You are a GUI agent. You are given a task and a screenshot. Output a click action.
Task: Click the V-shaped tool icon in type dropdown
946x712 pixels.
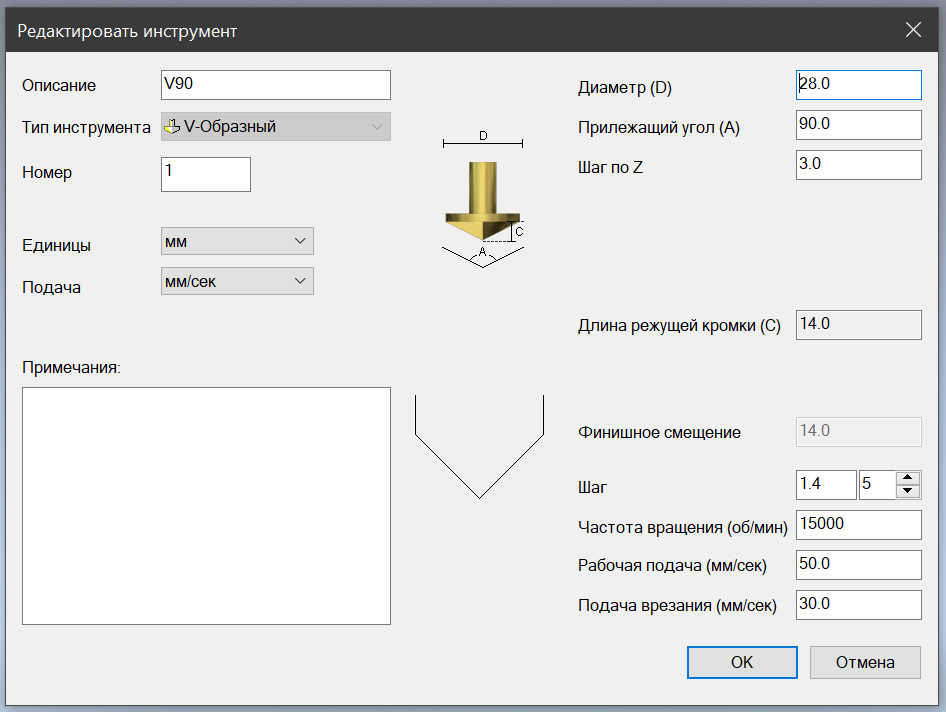173,127
